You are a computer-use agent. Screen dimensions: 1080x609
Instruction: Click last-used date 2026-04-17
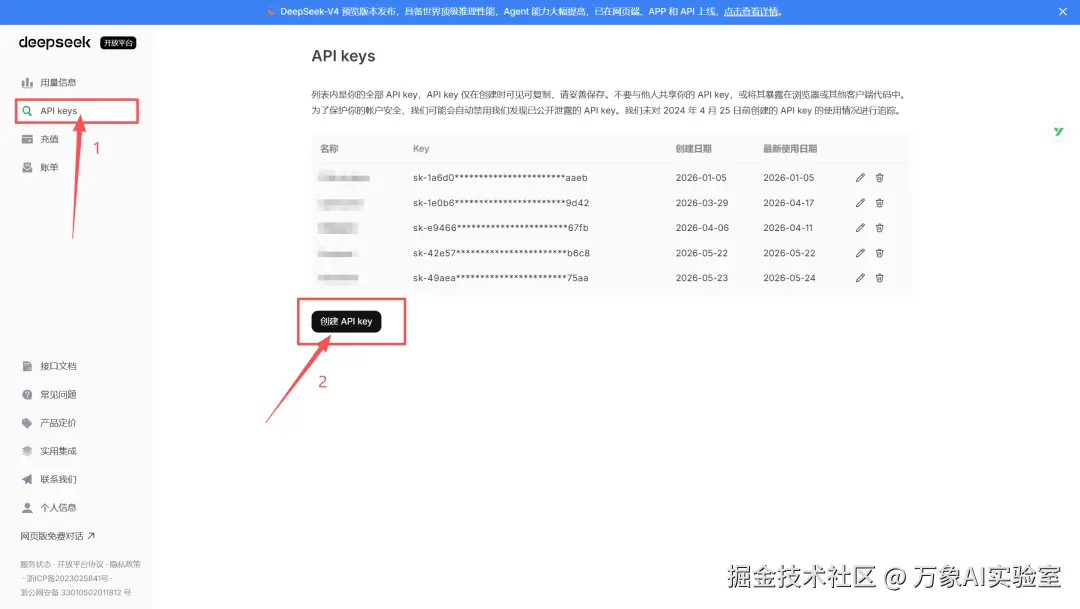[789, 203]
